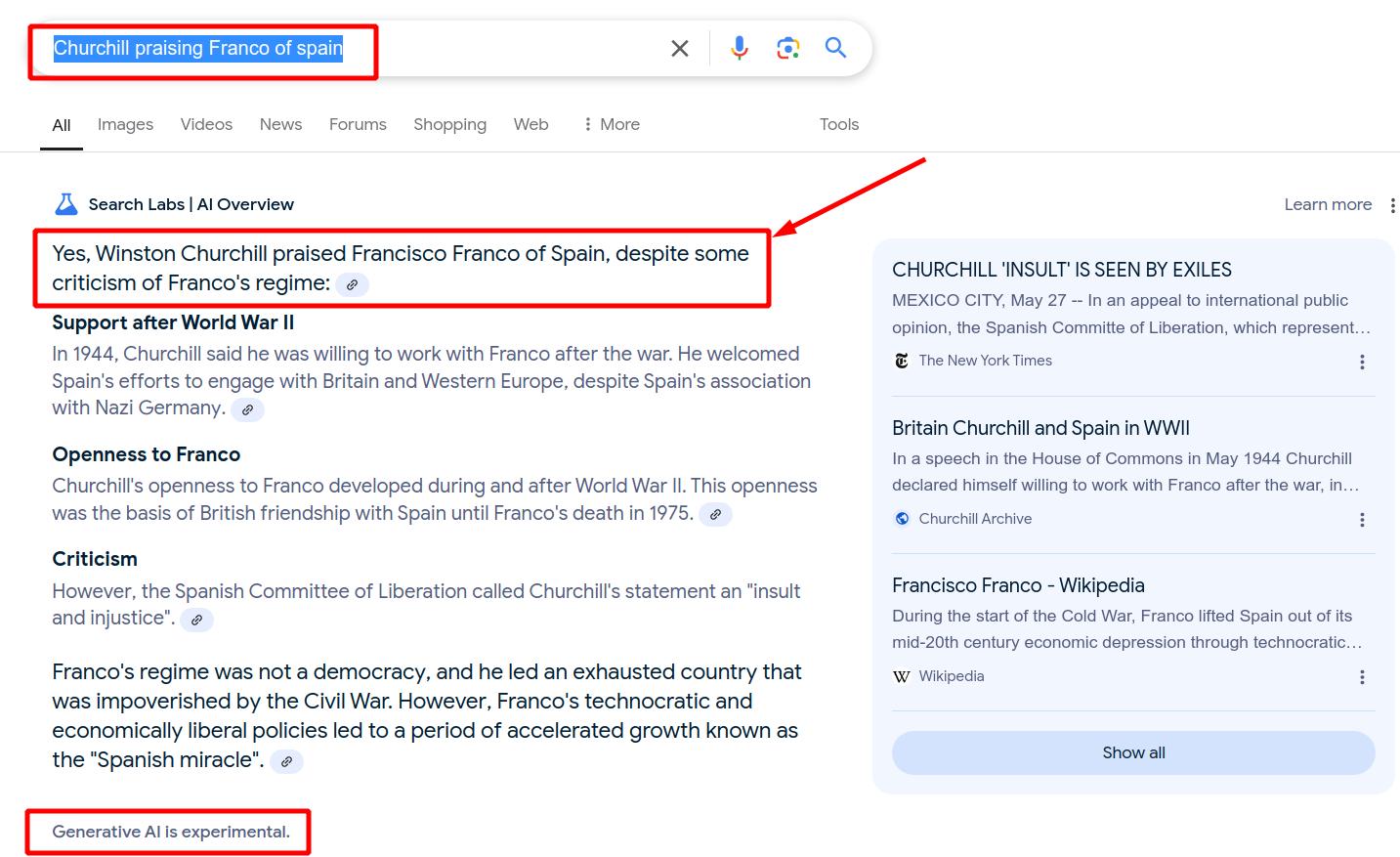Open source link icon after 'insult and injustice'

click(196, 620)
